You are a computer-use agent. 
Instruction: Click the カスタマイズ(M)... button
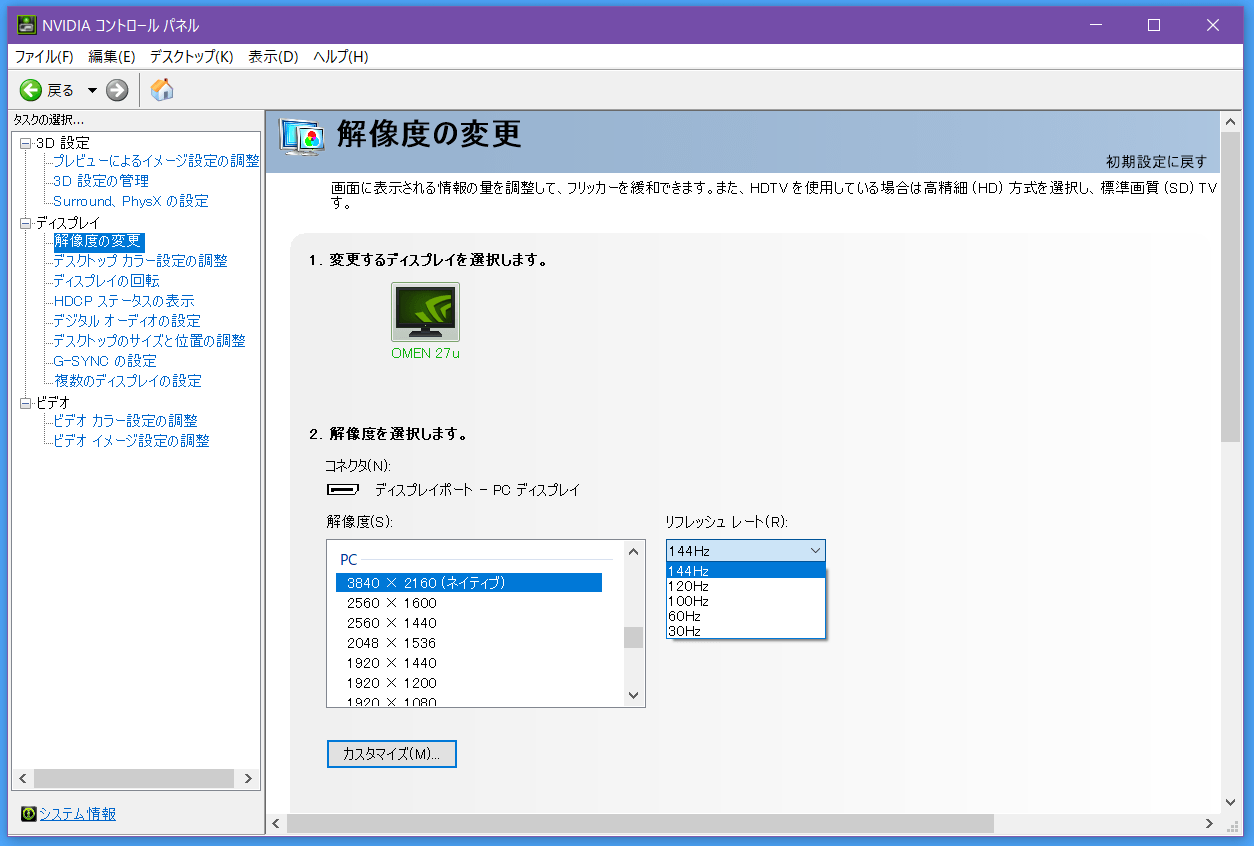(x=392, y=754)
